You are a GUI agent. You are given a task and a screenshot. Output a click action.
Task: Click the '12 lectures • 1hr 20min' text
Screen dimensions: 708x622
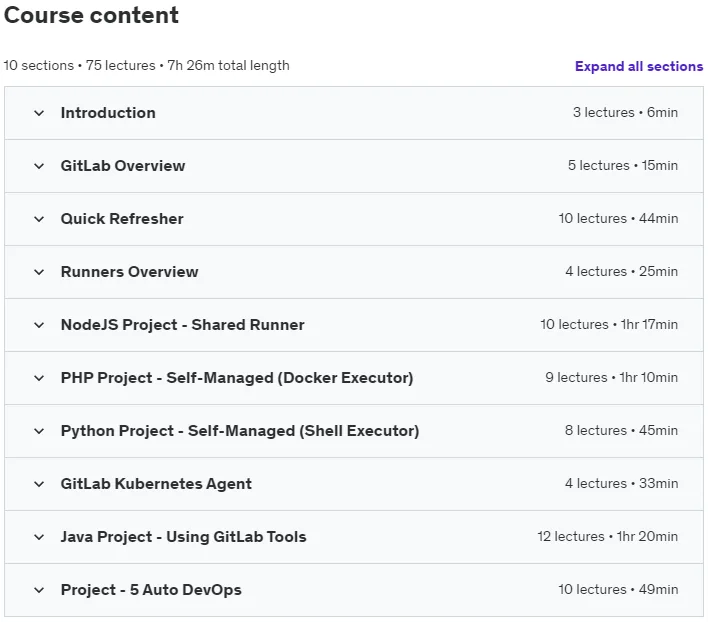pos(607,537)
